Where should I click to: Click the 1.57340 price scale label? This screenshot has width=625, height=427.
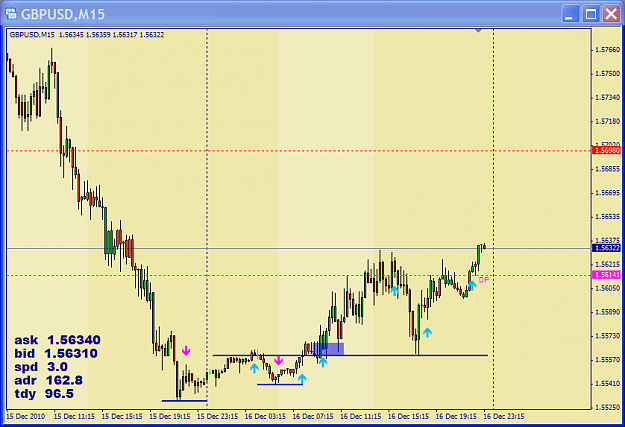(x=607, y=97)
